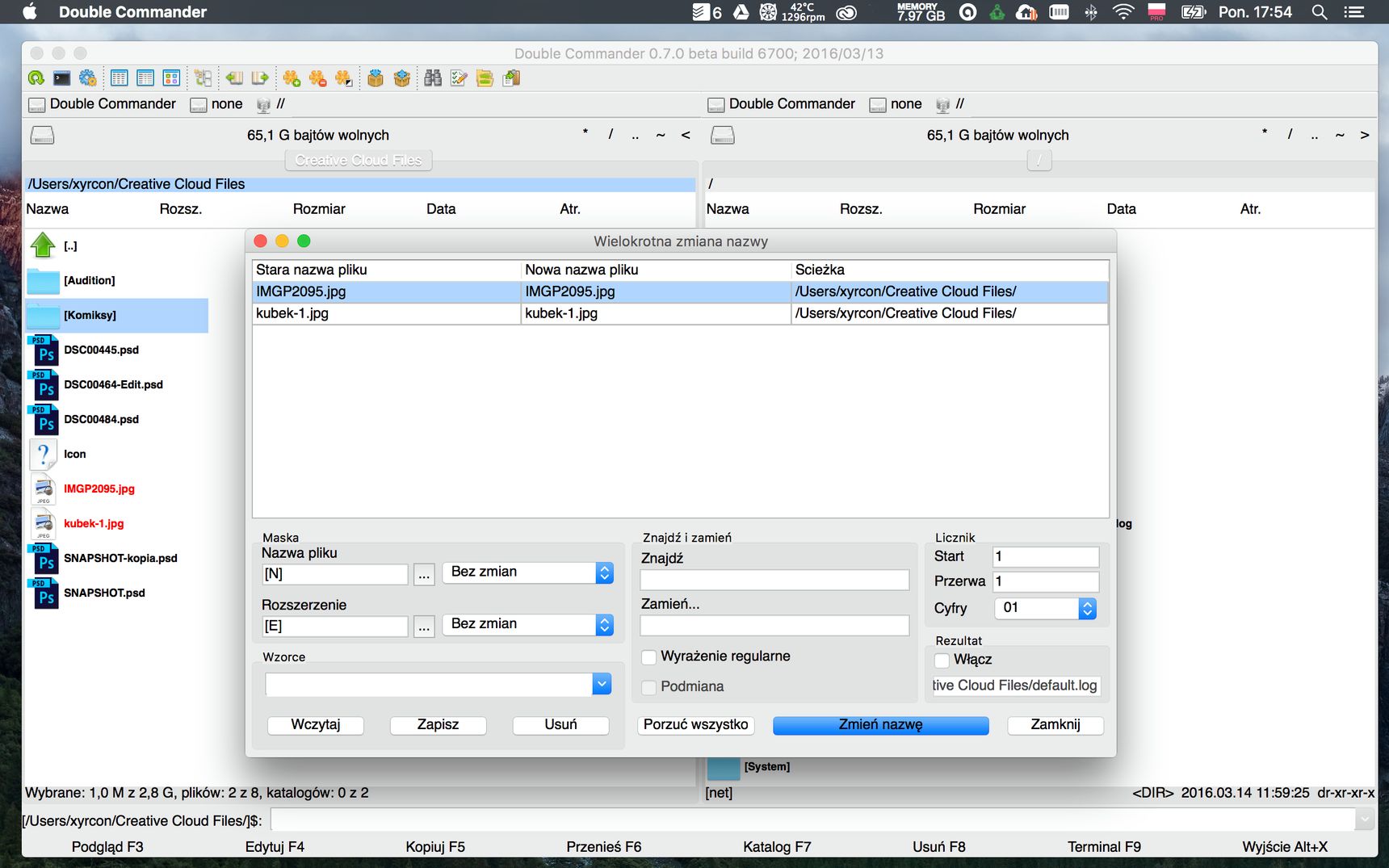Screen dimensions: 1389x868
Task: Open the terminal toolbar icon
Action: click(x=62, y=78)
